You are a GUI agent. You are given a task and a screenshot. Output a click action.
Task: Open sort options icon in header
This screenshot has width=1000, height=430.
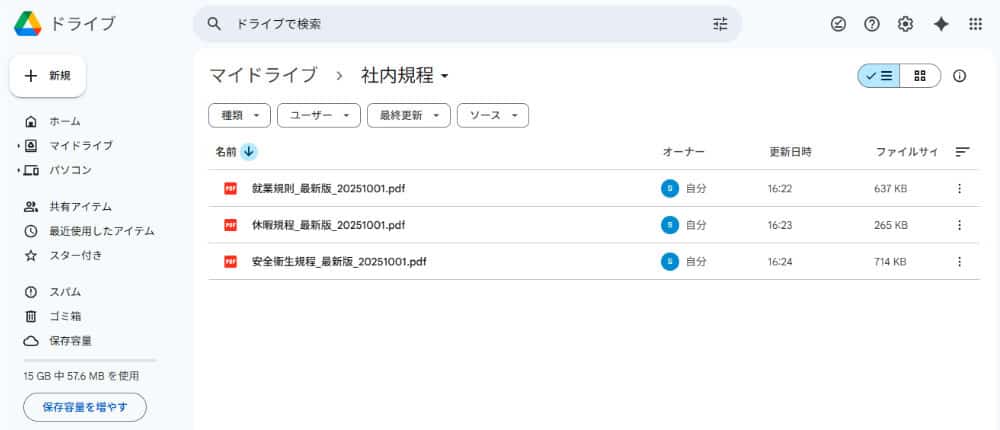pos(962,152)
